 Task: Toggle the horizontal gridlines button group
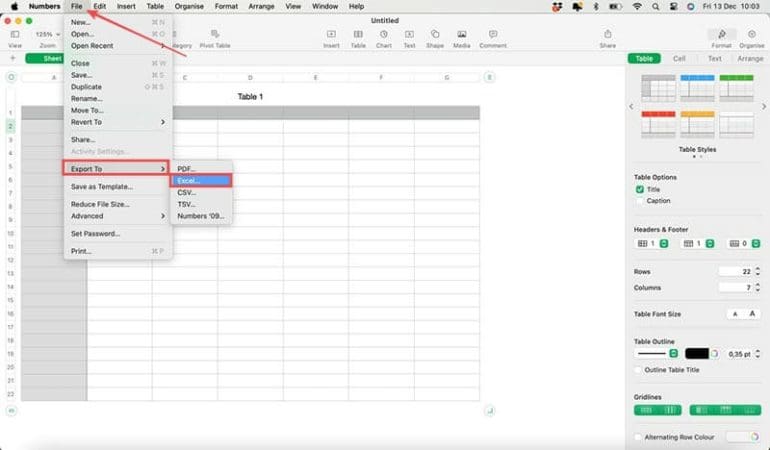(x=658, y=410)
